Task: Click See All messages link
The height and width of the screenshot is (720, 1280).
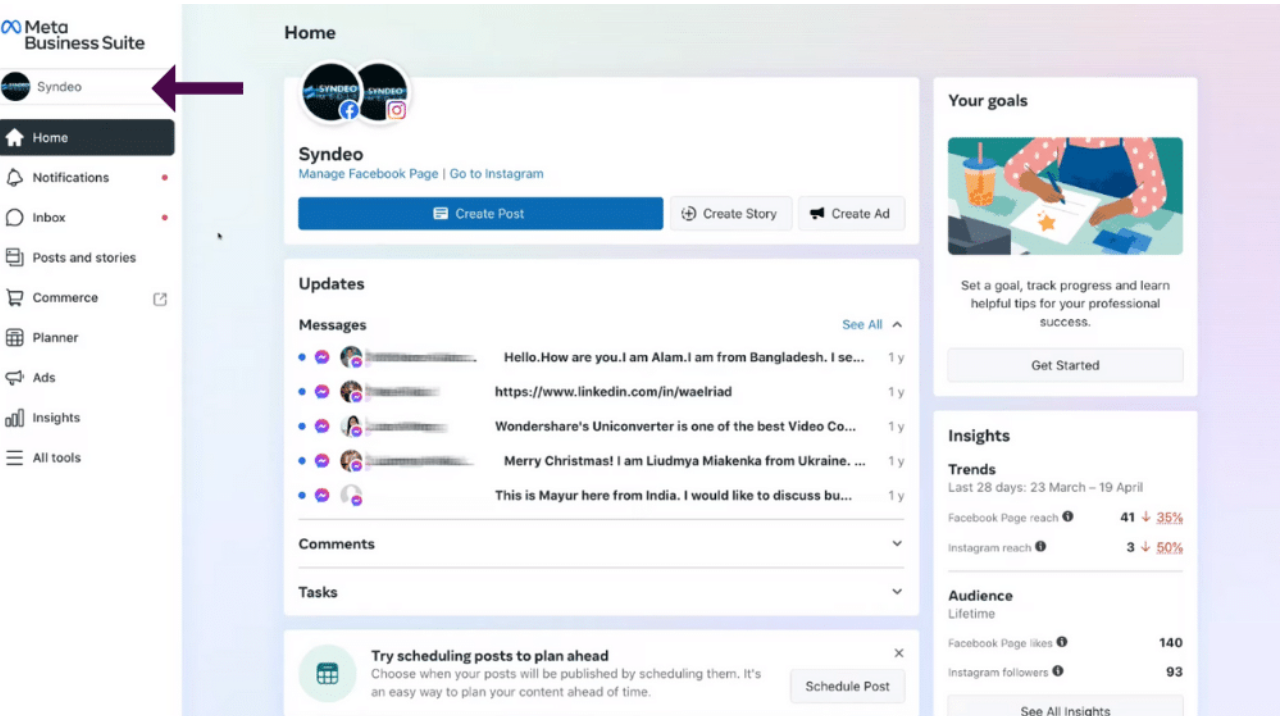Action: point(862,325)
